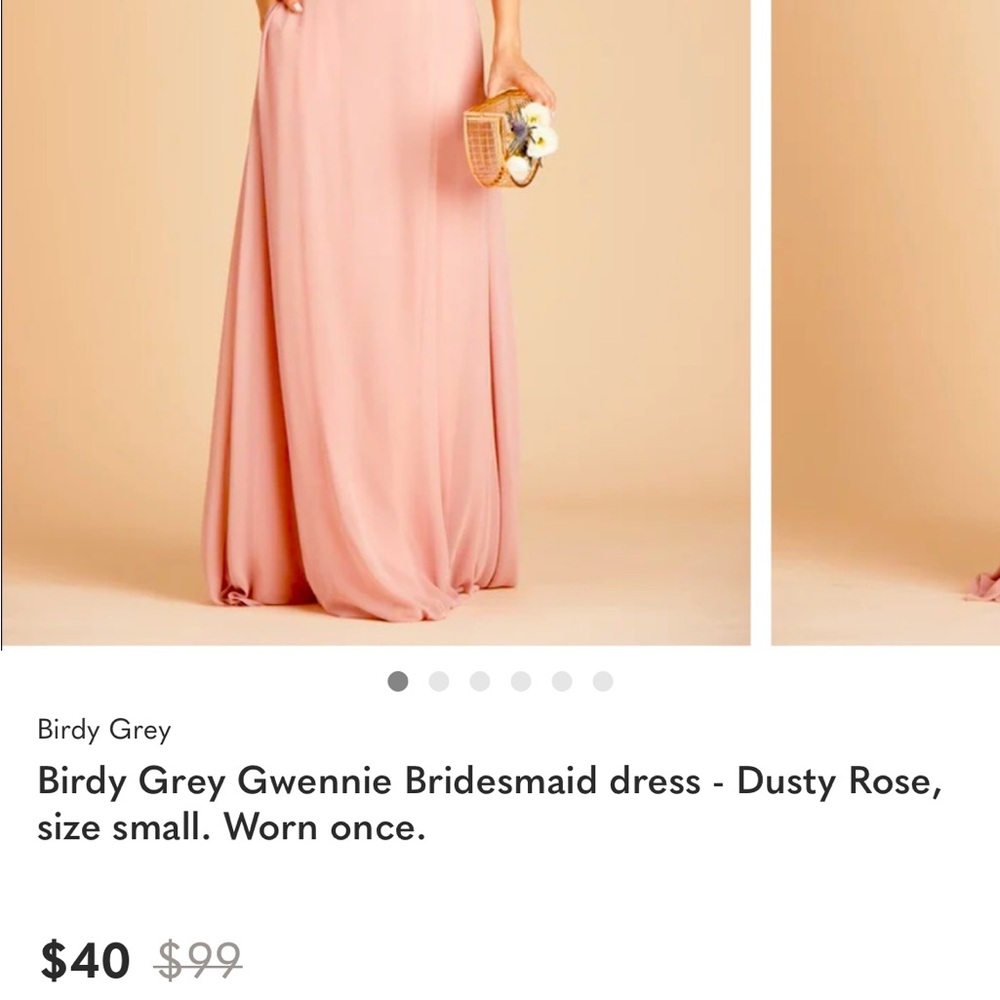Viewport: 1000px width, 1000px height.
Task: Tap the carousel indicator row
Action: click(x=500, y=680)
